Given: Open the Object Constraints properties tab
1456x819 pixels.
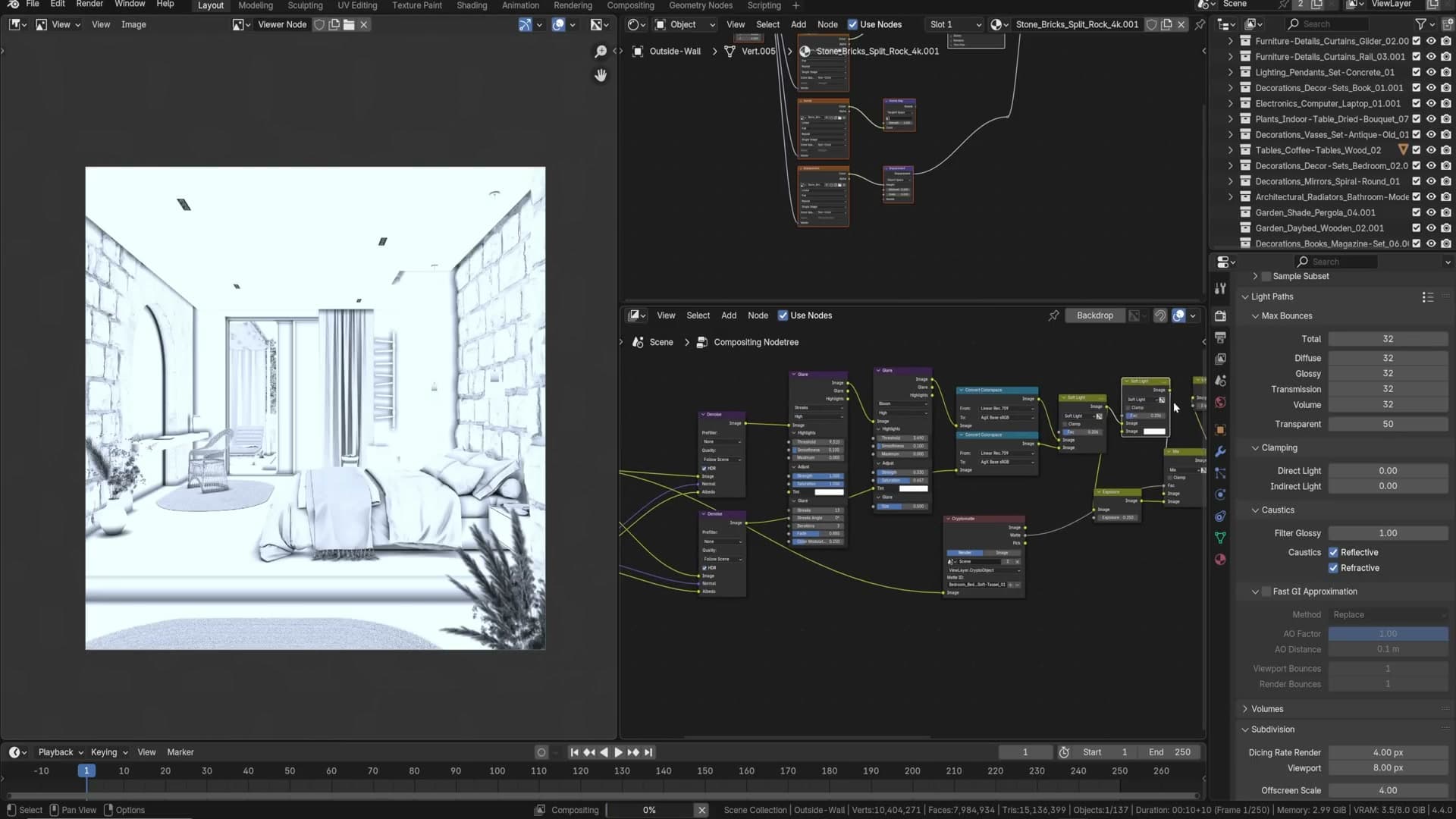Looking at the screenshot, I should [1220, 516].
